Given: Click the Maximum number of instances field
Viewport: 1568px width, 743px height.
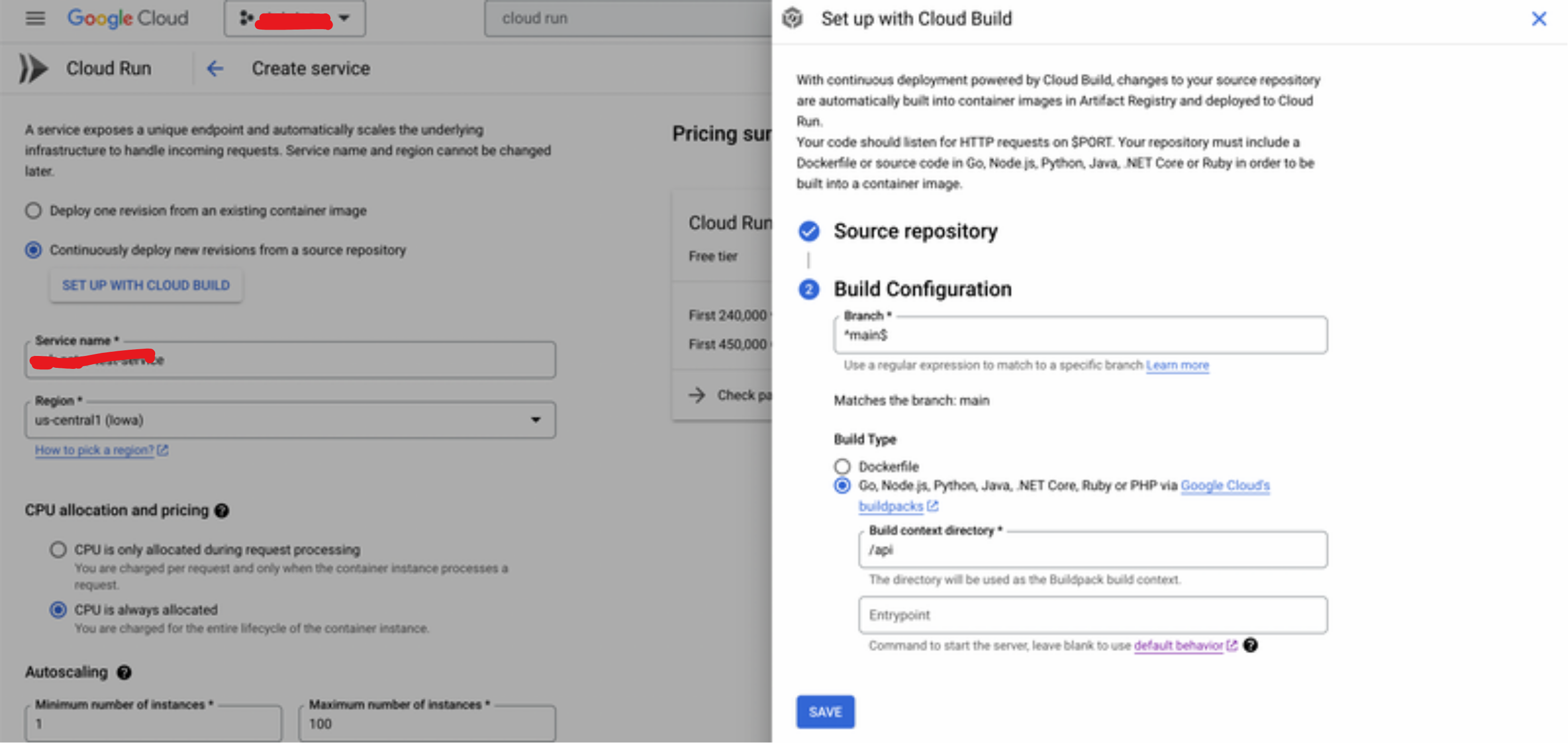Looking at the screenshot, I should 428,723.
